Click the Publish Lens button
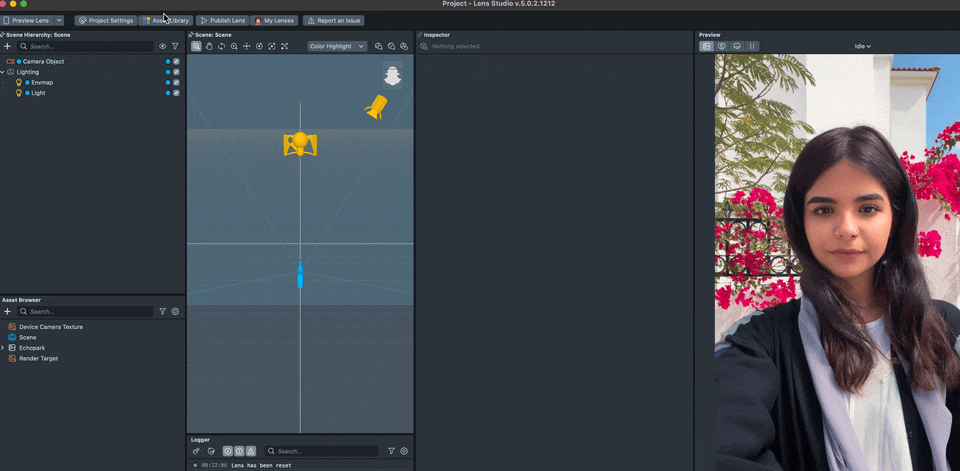The height and width of the screenshot is (471, 960). coord(222,20)
